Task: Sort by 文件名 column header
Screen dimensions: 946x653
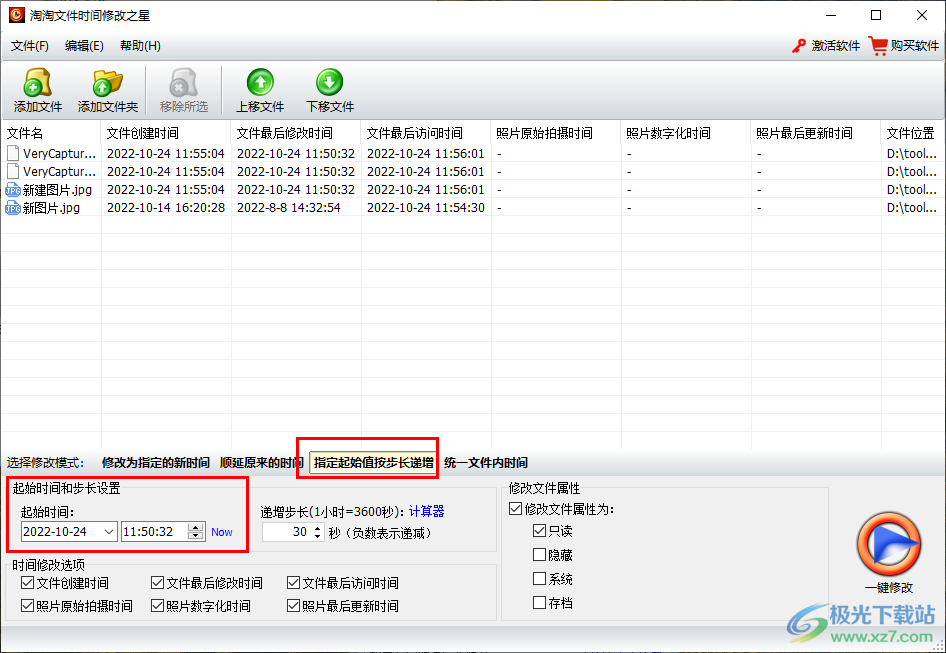Action: 51,133
